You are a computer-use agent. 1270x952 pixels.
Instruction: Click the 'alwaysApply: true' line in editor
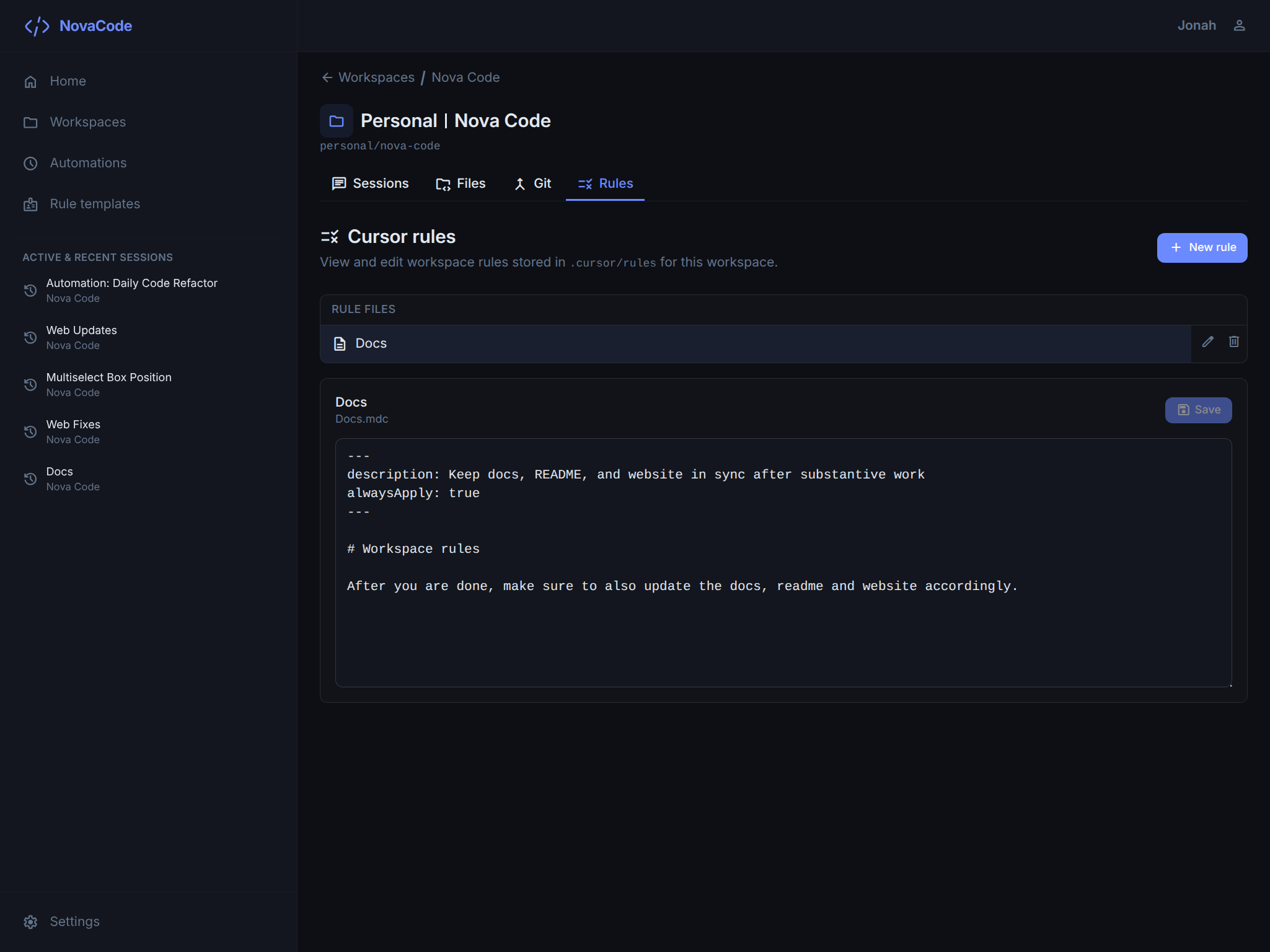[x=413, y=493]
